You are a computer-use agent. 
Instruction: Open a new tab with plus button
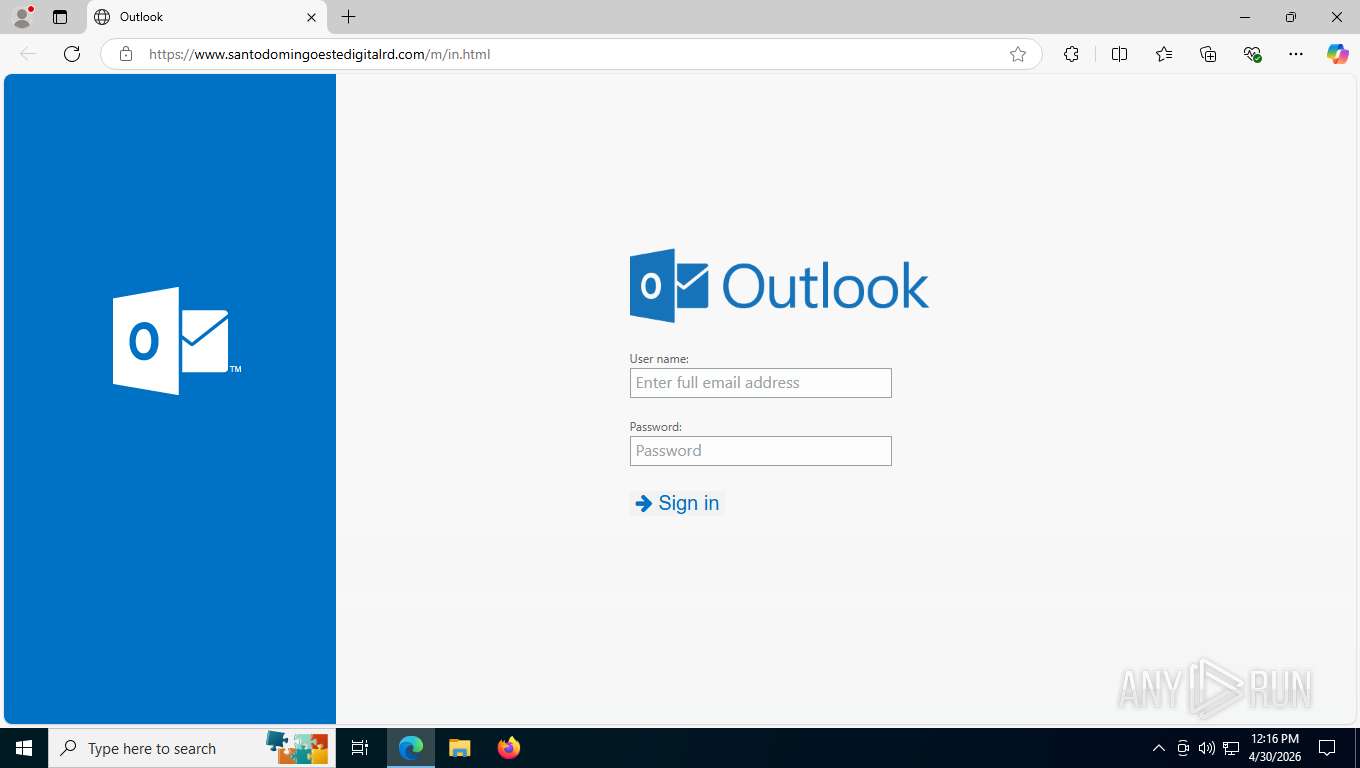[348, 17]
